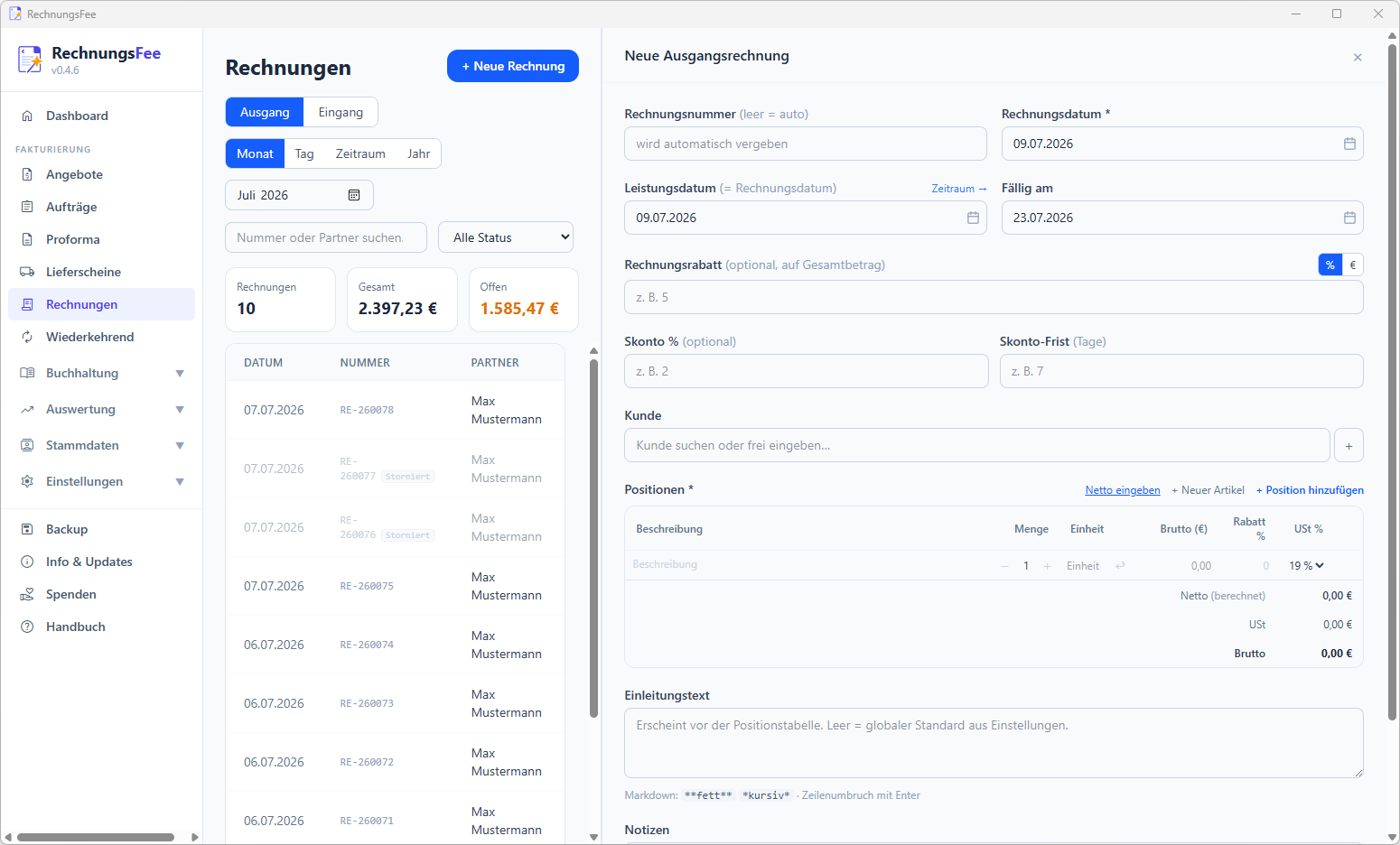The image size is (1400, 845).
Task: Go to Aufträge in the sidebar
Action: pos(101,207)
